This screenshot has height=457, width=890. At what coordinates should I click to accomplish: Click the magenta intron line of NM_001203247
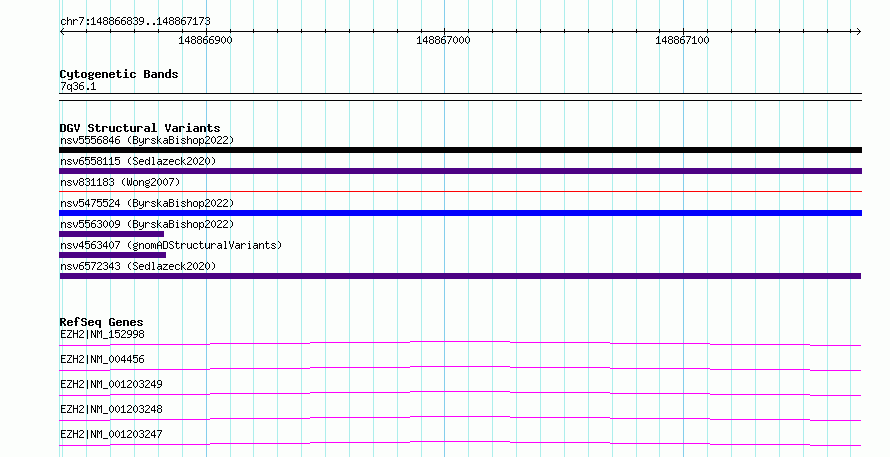click(460, 442)
